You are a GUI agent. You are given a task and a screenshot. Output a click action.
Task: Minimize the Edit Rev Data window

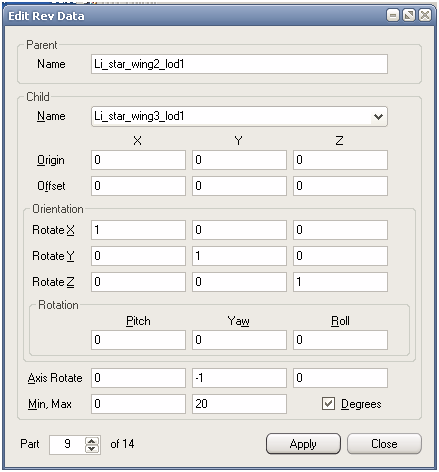tap(393, 15)
